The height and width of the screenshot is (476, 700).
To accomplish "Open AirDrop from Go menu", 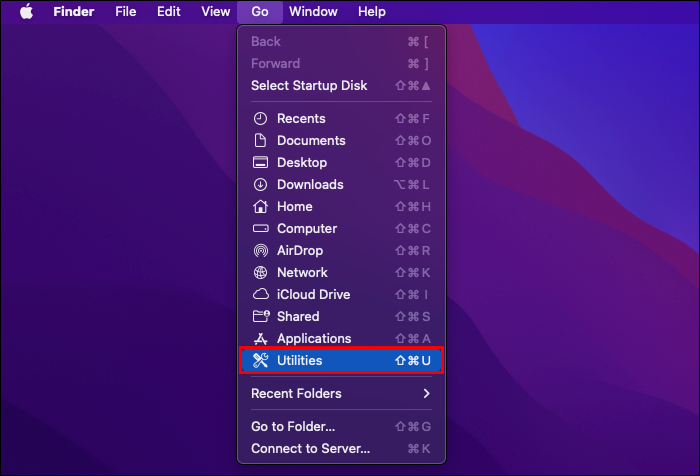I will 342,251.
